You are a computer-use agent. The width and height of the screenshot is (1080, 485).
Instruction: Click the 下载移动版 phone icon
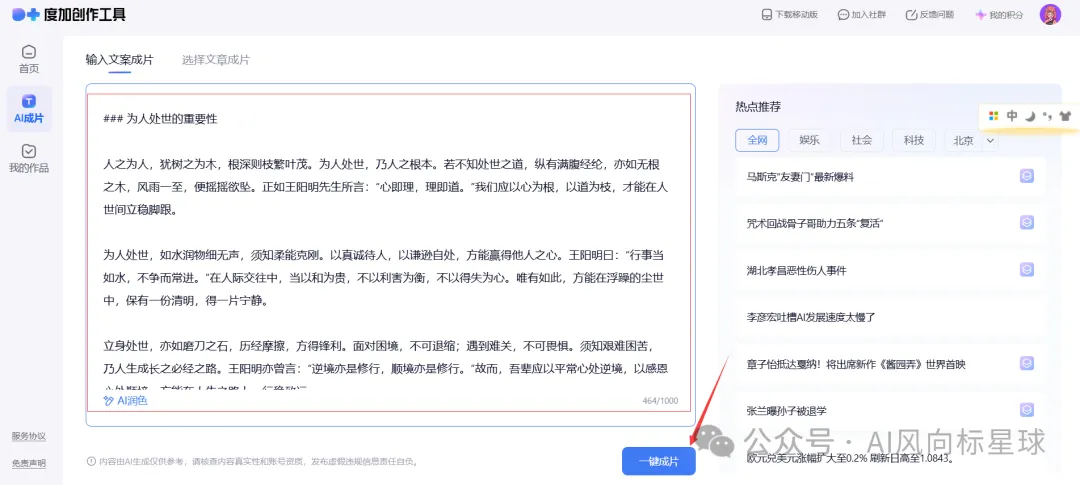click(766, 15)
